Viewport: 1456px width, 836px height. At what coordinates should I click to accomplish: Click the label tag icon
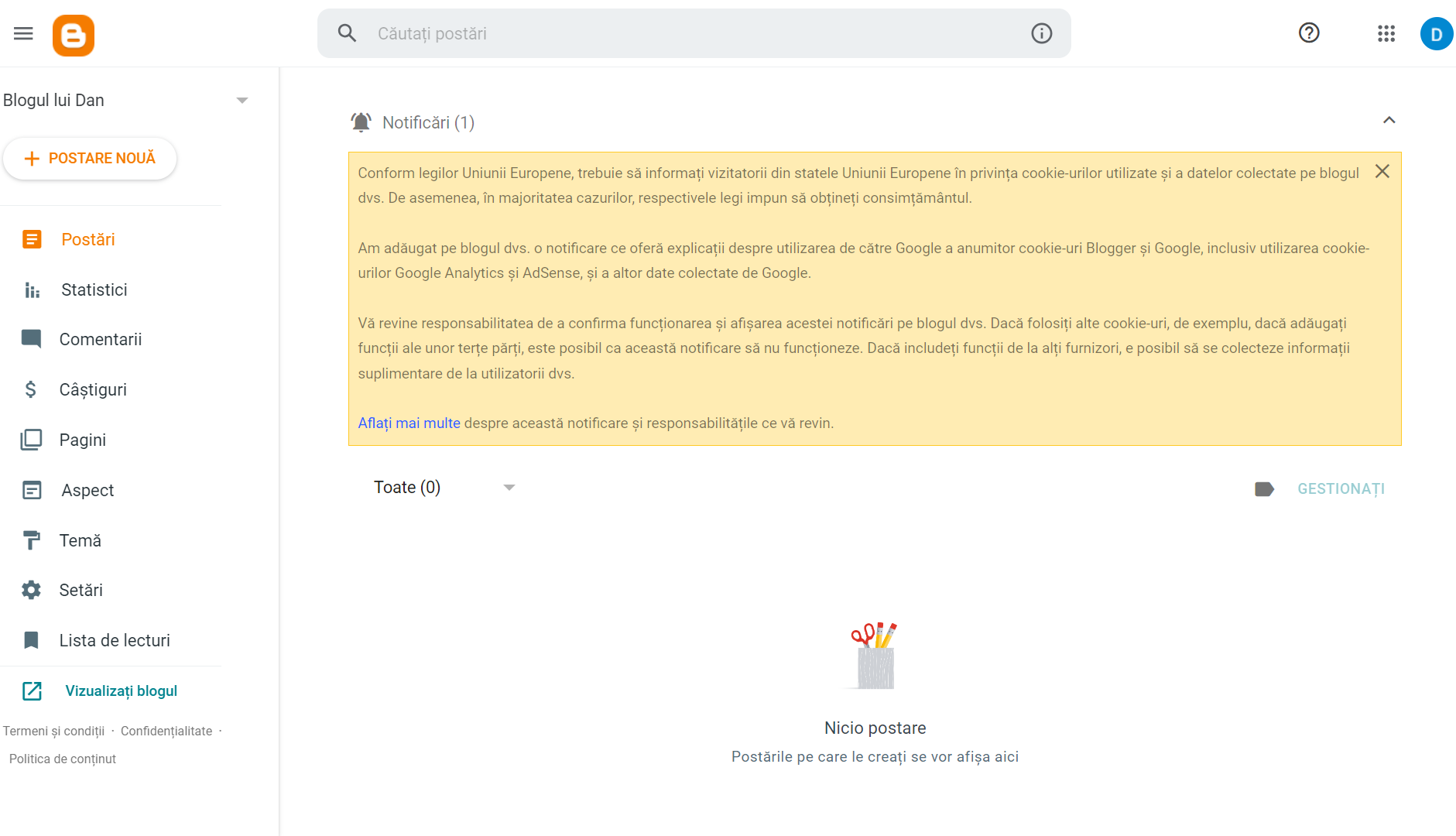pos(1264,489)
